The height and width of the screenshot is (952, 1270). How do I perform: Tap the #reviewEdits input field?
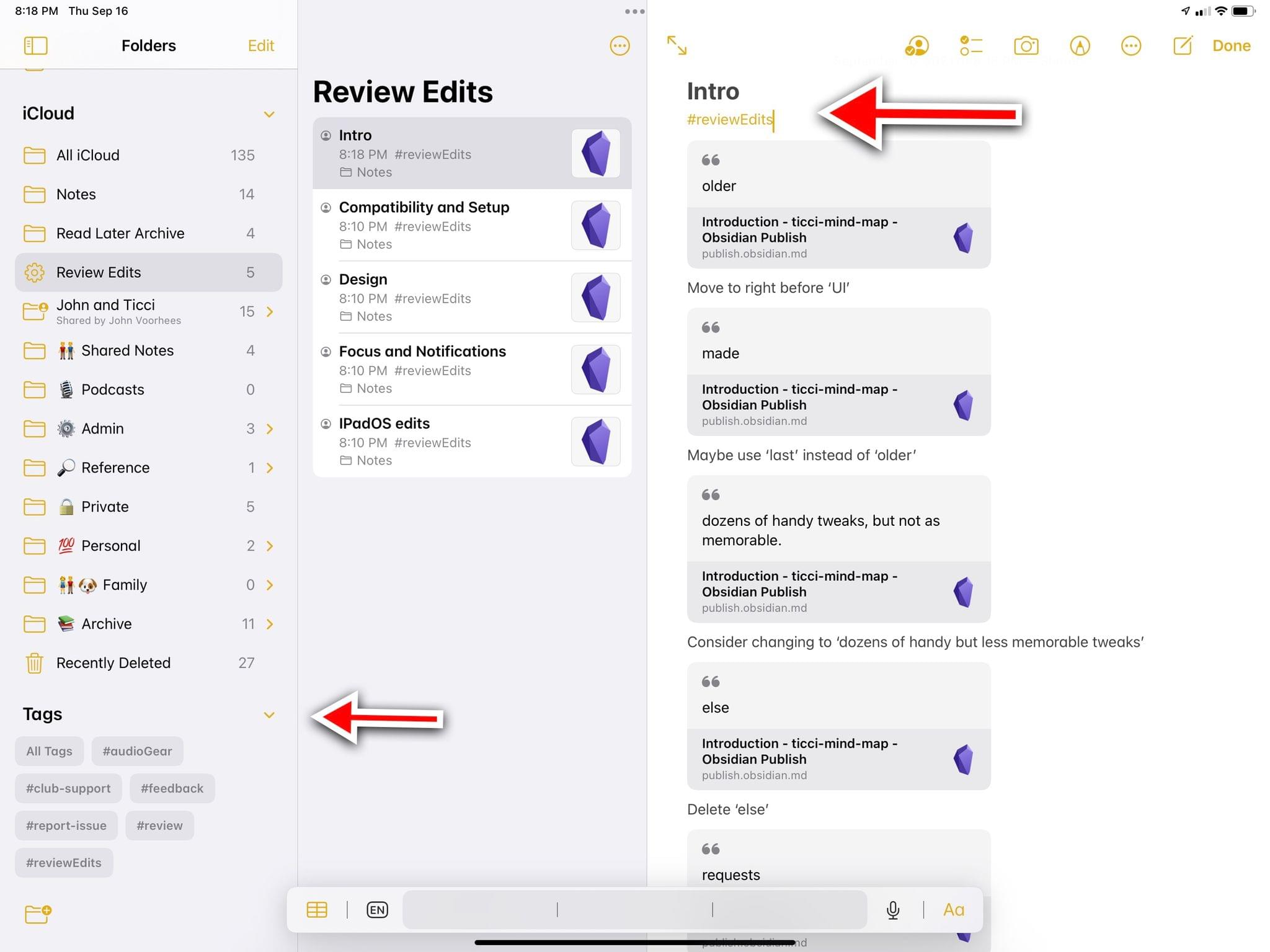(730, 119)
